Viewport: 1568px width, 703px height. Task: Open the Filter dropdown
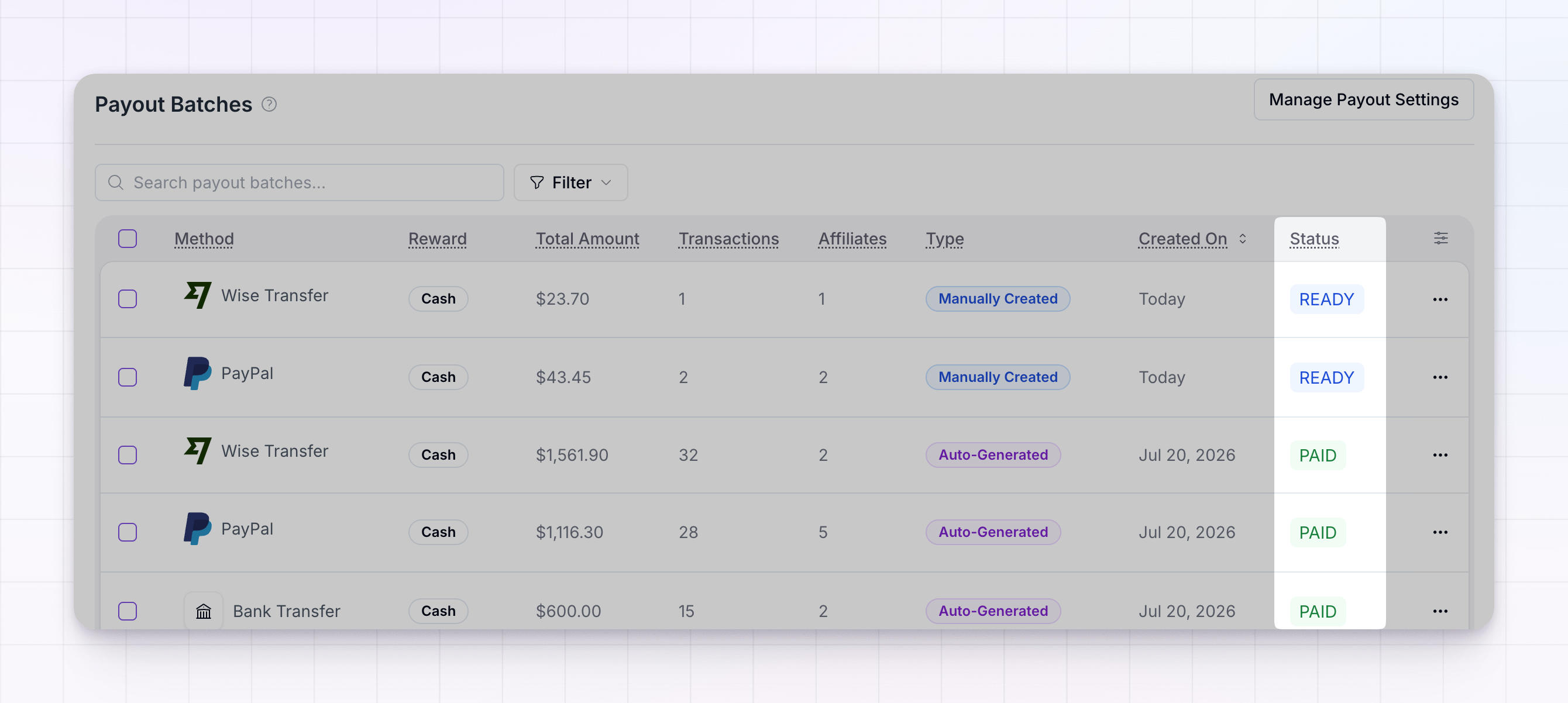pyautogui.click(x=570, y=182)
